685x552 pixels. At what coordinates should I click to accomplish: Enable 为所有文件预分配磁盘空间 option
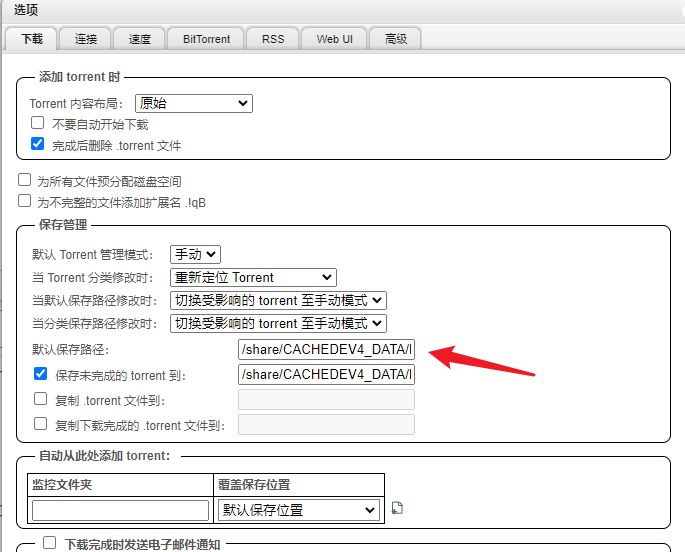(x=25, y=181)
